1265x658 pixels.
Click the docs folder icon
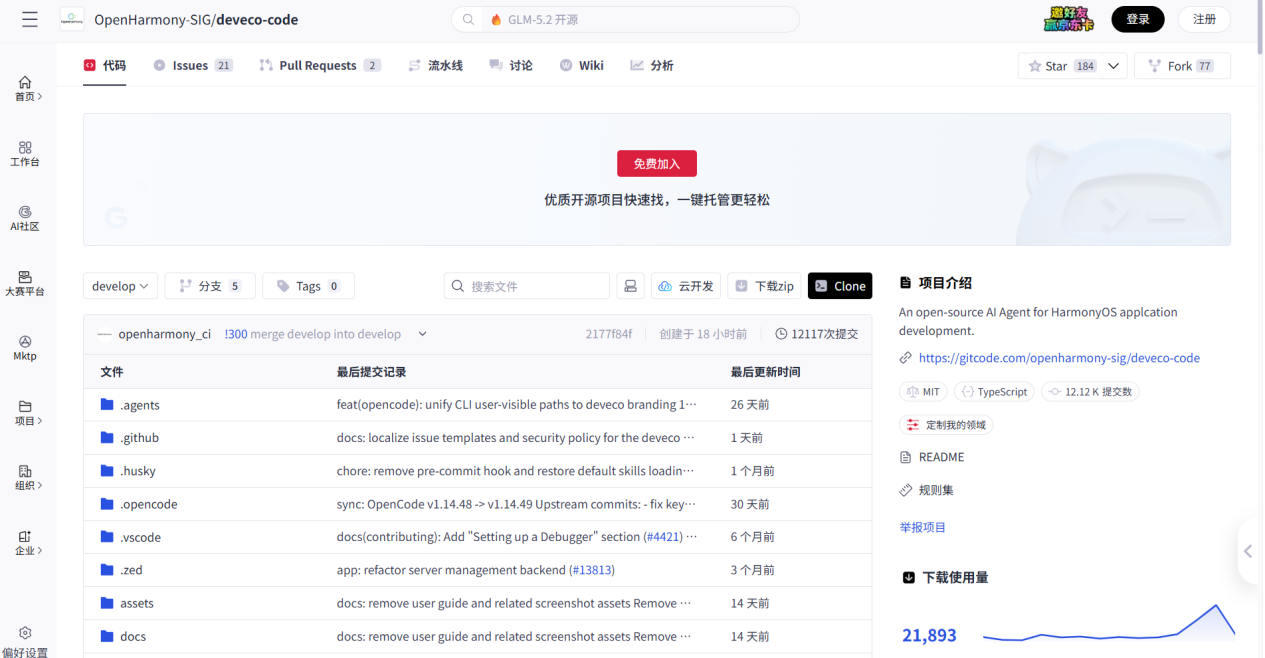pyautogui.click(x=107, y=636)
